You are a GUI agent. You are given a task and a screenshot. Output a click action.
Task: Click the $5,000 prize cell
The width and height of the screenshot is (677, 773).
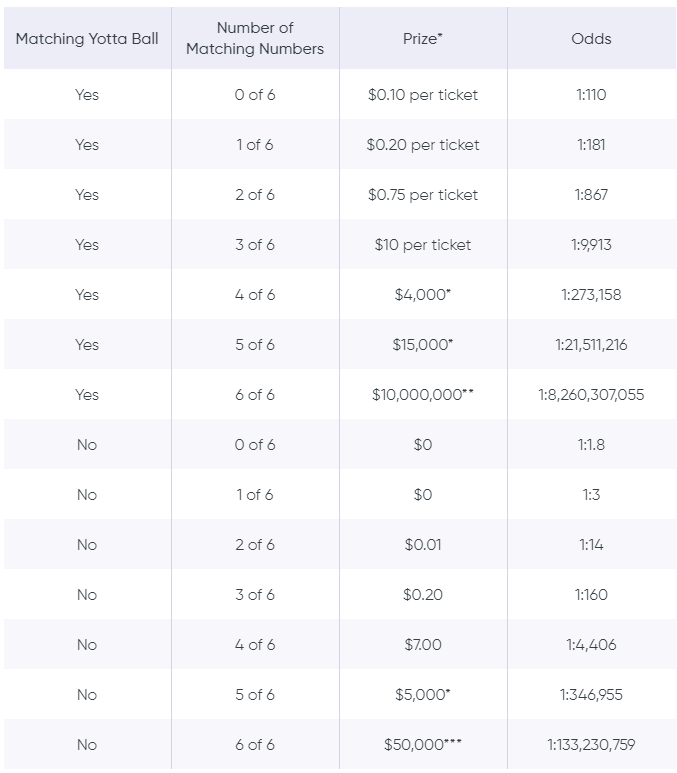[423, 695]
